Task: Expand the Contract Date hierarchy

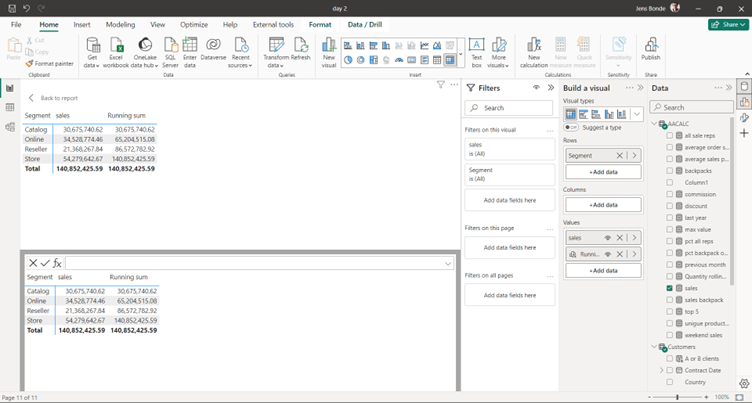Action: click(x=662, y=370)
